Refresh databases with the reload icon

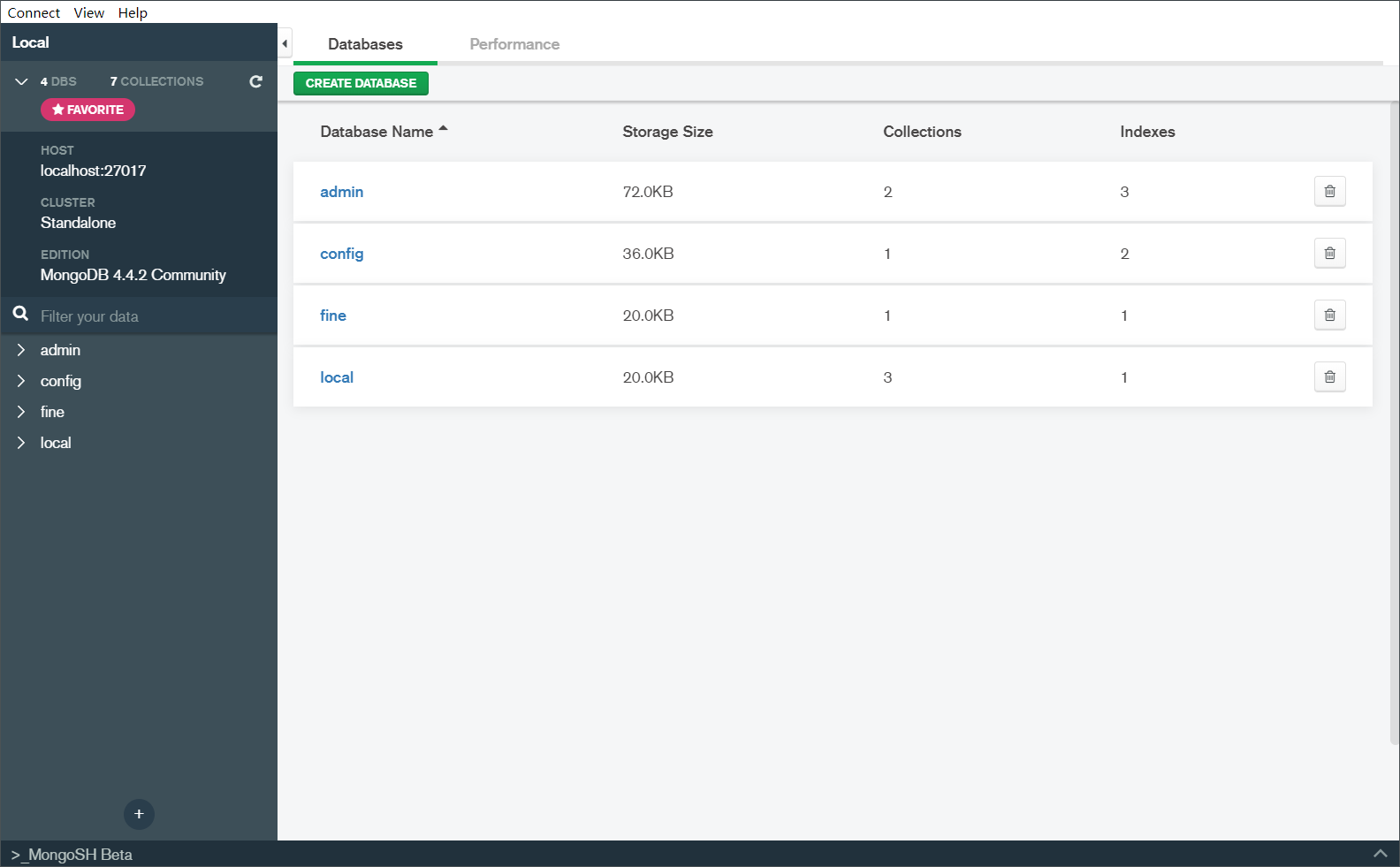click(x=256, y=81)
